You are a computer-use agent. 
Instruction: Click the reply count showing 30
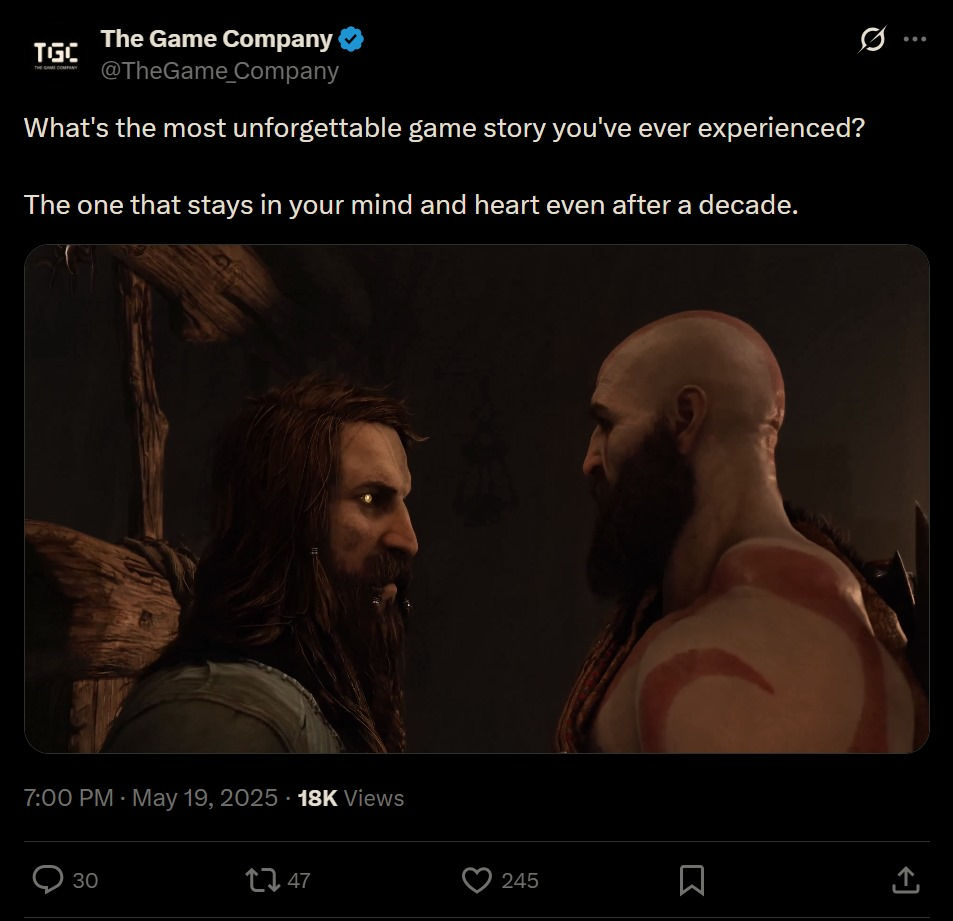85,880
